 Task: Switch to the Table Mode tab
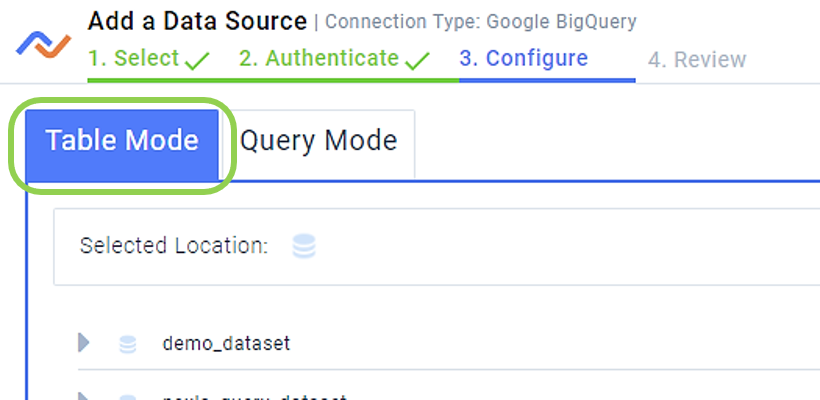pos(122,145)
